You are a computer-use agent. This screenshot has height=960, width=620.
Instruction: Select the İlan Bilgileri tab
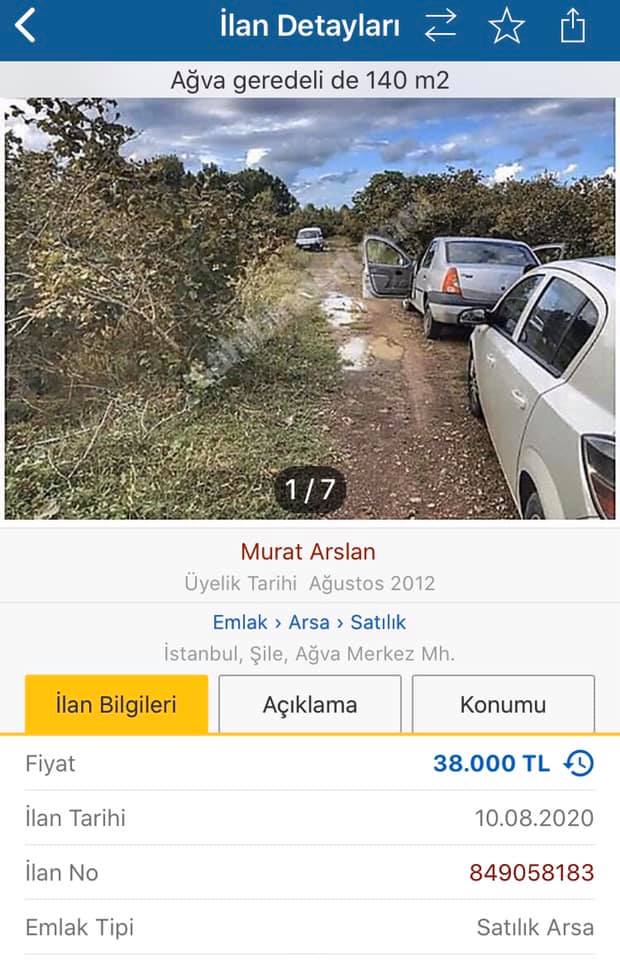(x=116, y=704)
